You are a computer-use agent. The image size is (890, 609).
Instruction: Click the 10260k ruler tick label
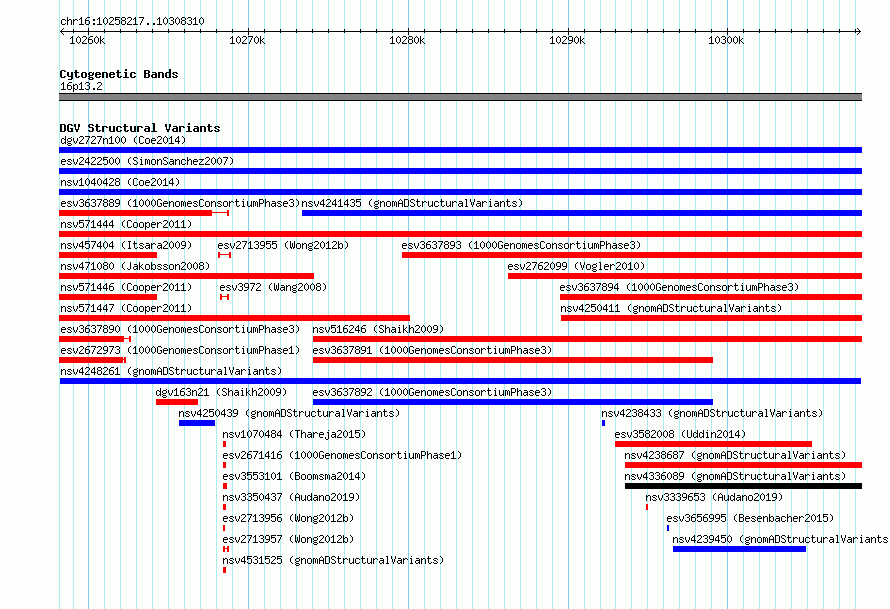(x=87, y=40)
